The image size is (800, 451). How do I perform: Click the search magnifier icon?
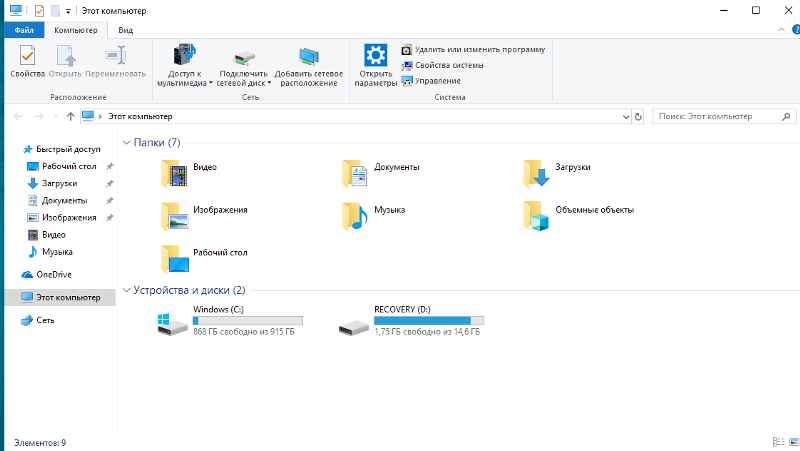click(786, 116)
